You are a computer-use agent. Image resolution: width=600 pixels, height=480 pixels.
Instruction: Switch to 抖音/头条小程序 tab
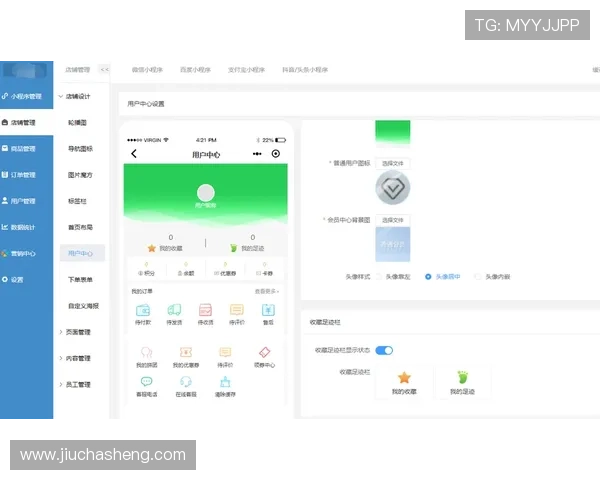click(305, 70)
